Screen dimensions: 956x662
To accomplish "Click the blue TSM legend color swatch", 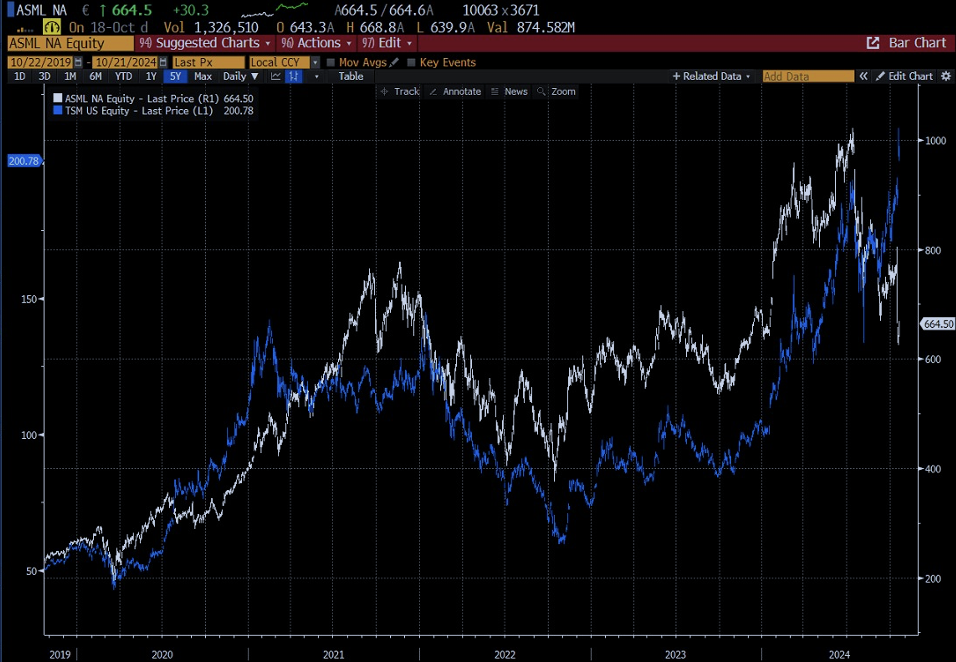I will coord(58,110).
